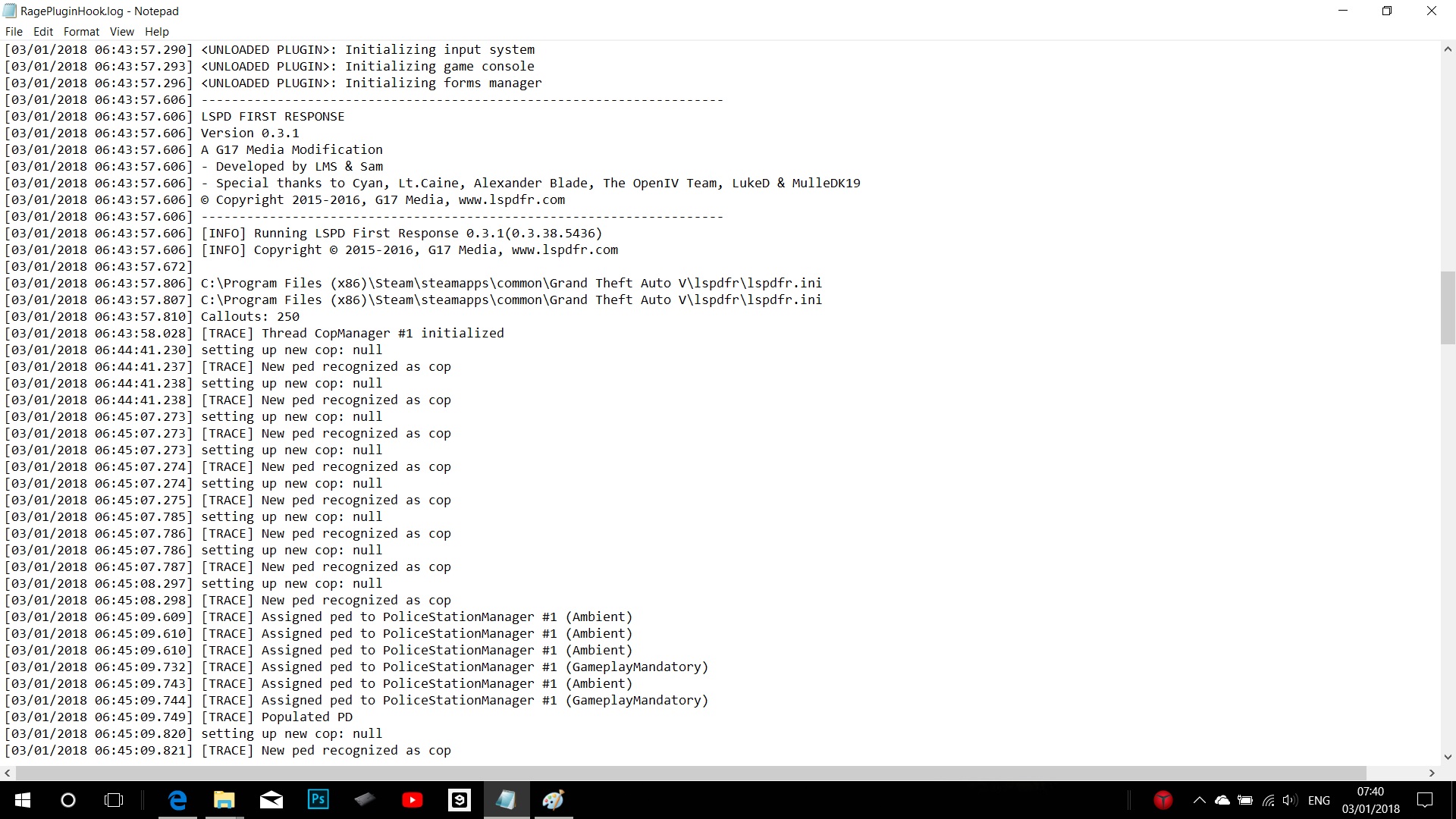Open the Task View button

coord(114,800)
